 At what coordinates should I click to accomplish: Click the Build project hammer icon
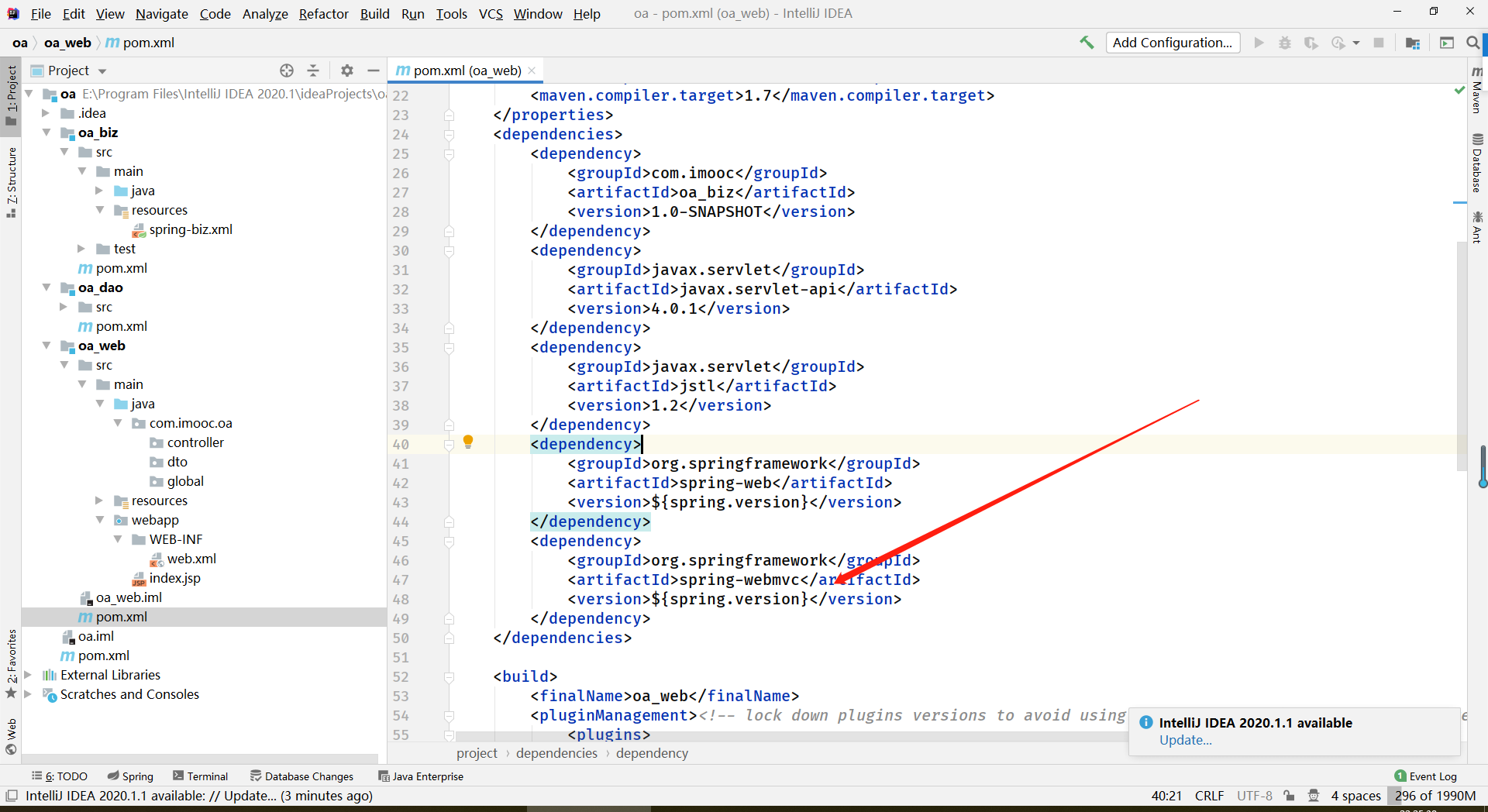[x=1087, y=43]
